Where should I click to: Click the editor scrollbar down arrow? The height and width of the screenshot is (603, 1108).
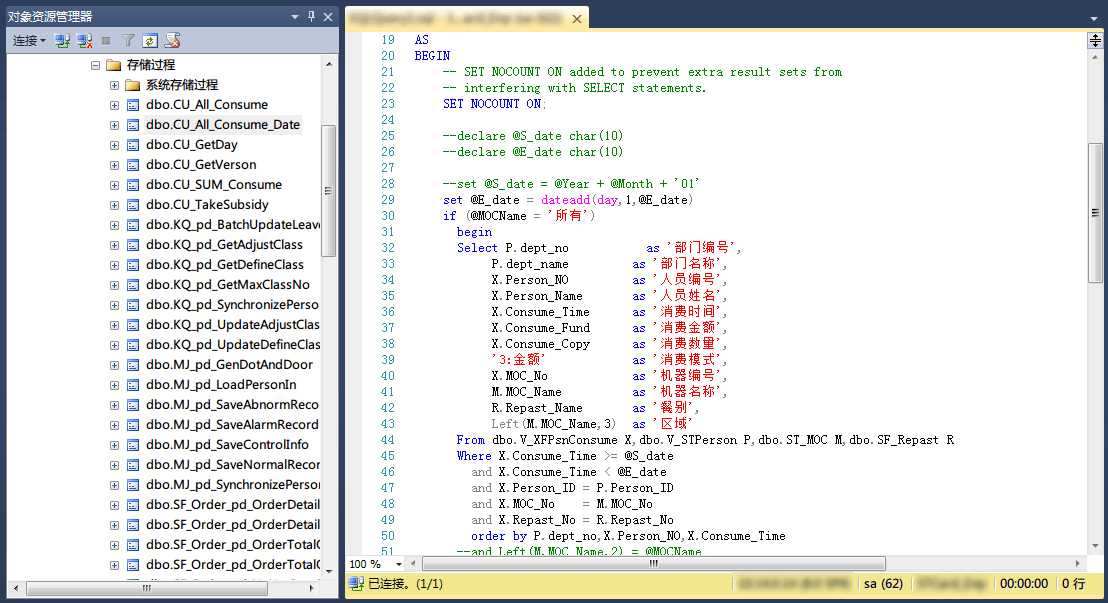pyautogui.click(x=1095, y=546)
